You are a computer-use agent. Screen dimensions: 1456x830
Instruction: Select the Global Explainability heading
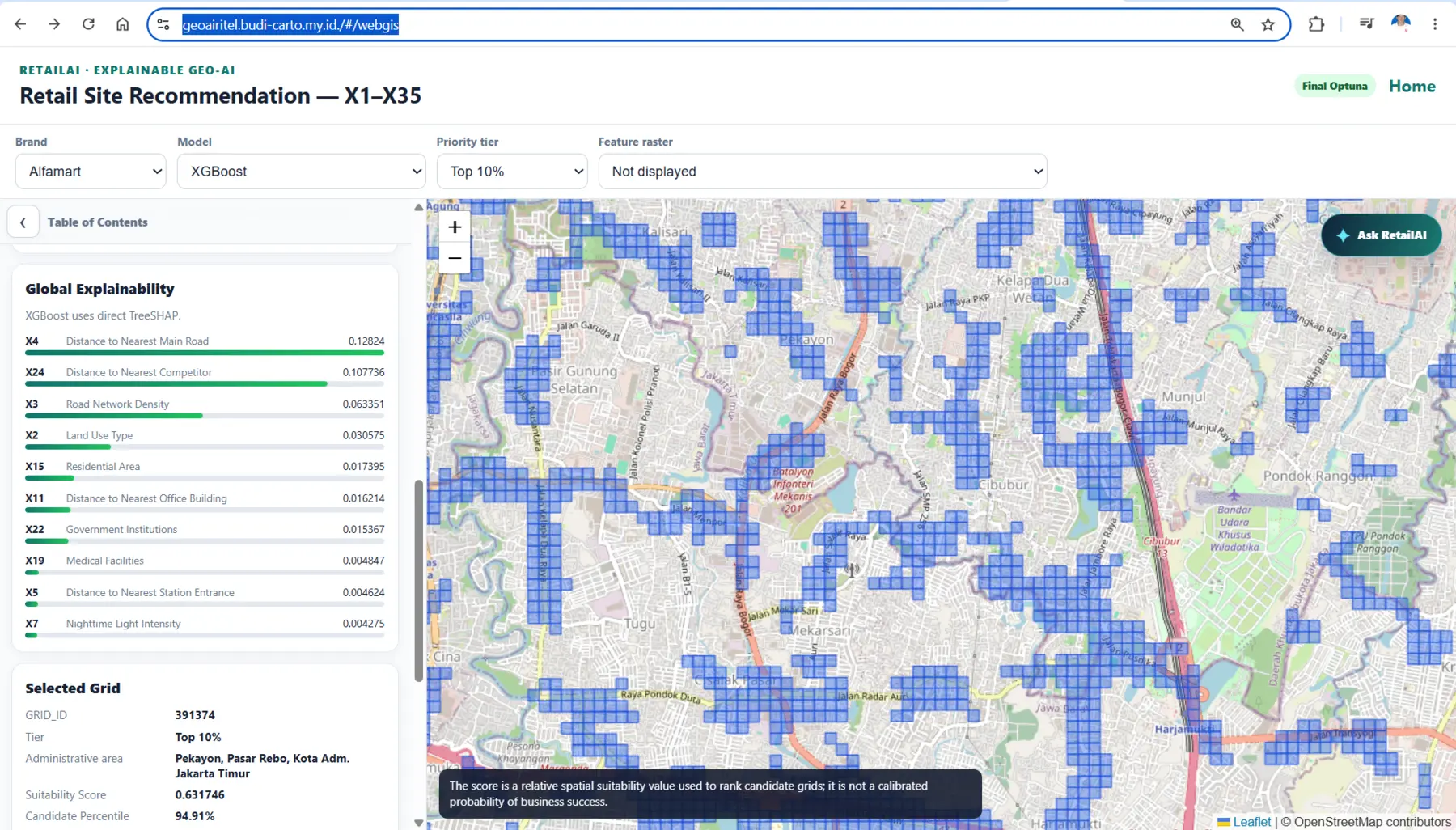(x=99, y=289)
